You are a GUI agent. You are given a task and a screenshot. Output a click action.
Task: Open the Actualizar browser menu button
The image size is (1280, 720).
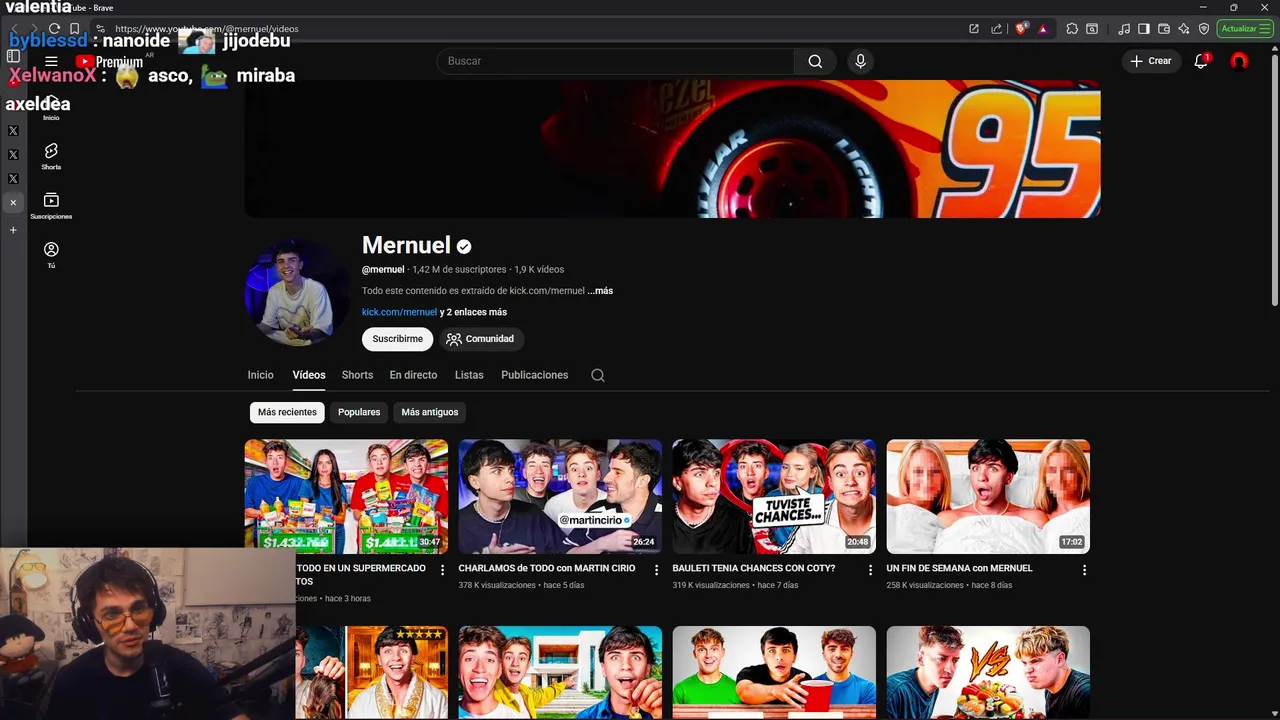click(x=1245, y=29)
